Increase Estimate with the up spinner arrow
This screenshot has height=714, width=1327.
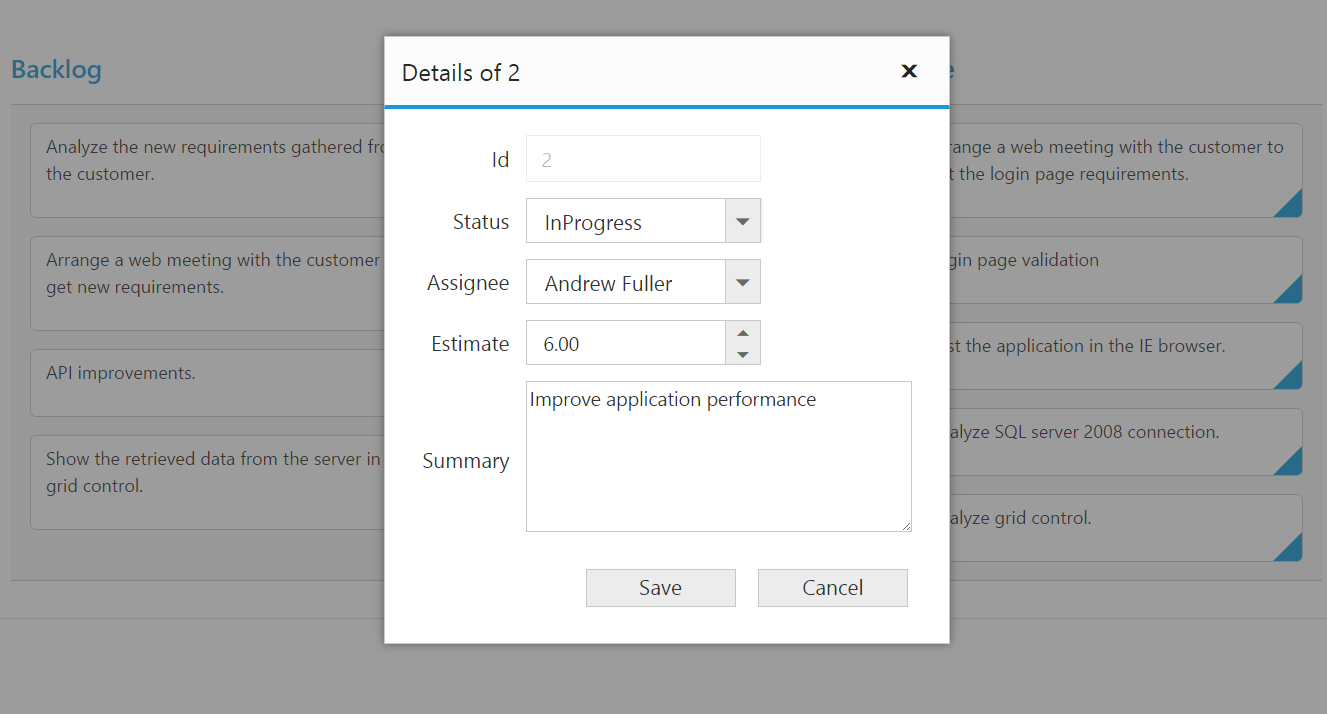click(x=742, y=333)
